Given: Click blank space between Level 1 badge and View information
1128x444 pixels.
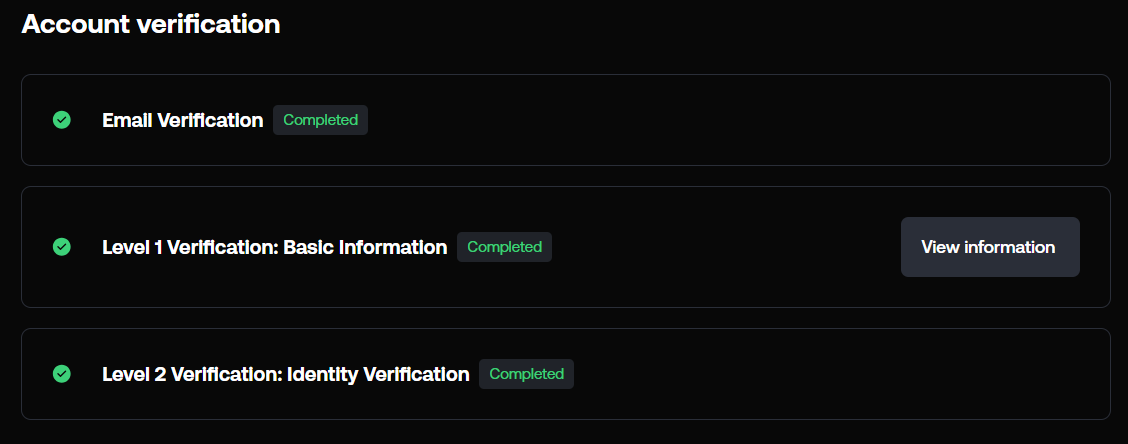Looking at the screenshot, I should (727, 247).
